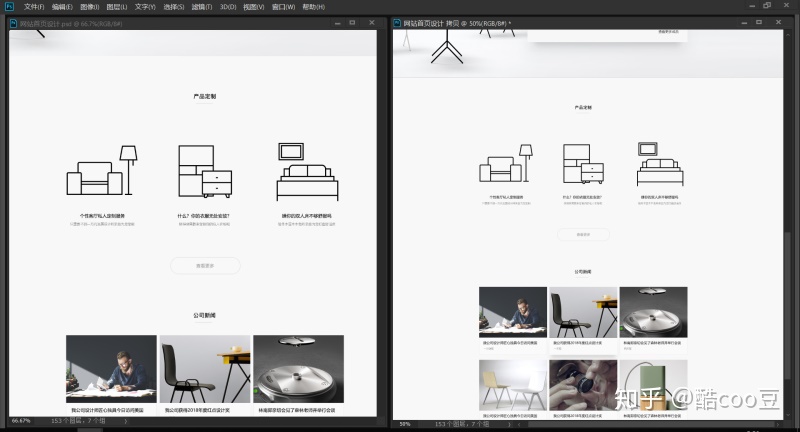The height and width of the screenshot is (432, 800).
Task: Click the bed icon in left document
Action: [307, 172]
